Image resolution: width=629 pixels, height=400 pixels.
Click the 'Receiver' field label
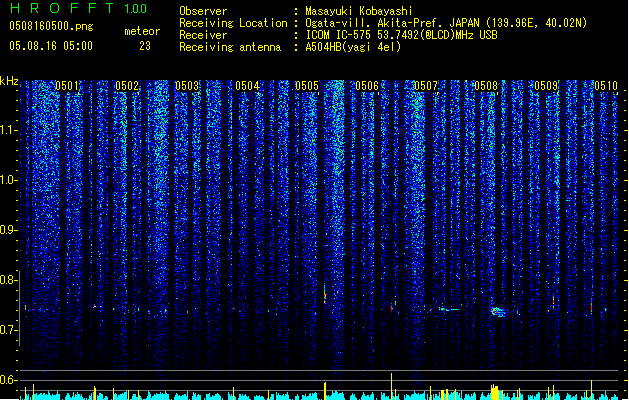[203, 35]
